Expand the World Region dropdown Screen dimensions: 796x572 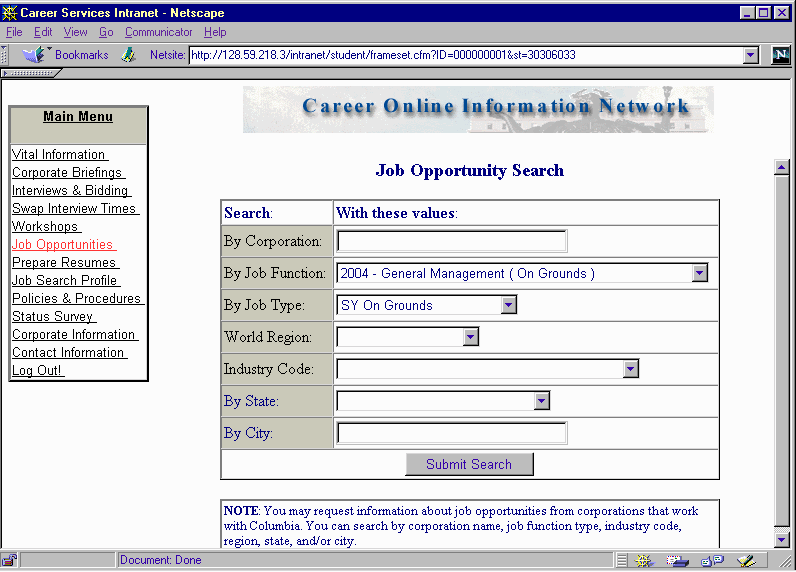click(x=471, y=337)
